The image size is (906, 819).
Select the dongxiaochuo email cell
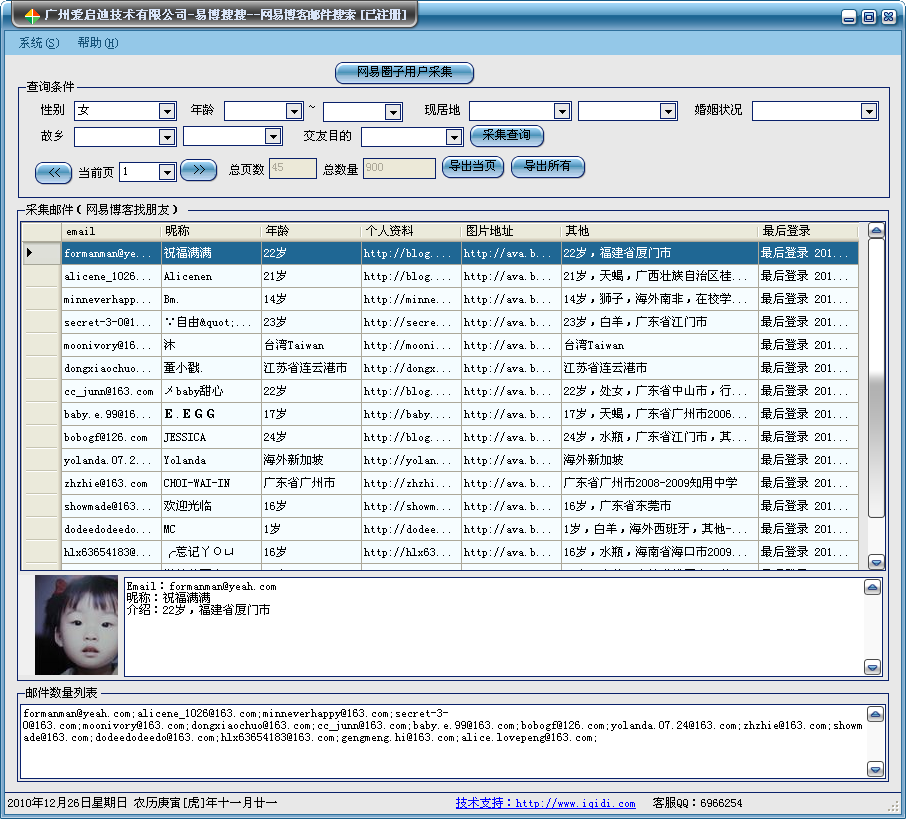point(111,368)
